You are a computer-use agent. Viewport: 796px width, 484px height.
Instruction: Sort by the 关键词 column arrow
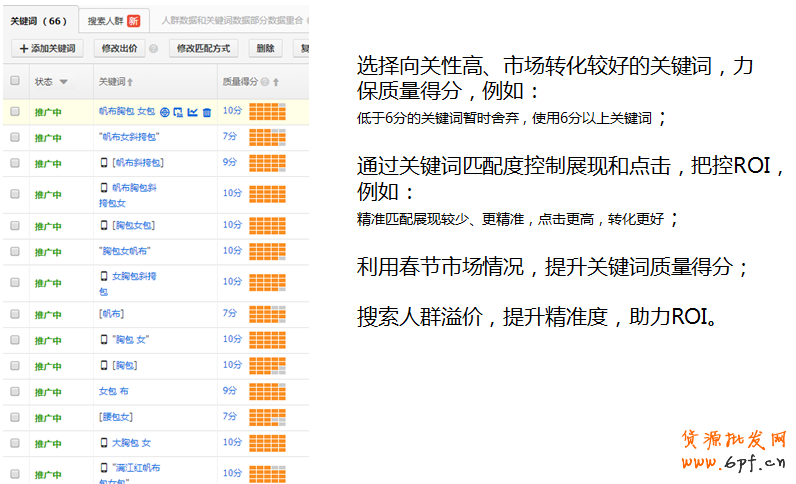coord(130,82)
